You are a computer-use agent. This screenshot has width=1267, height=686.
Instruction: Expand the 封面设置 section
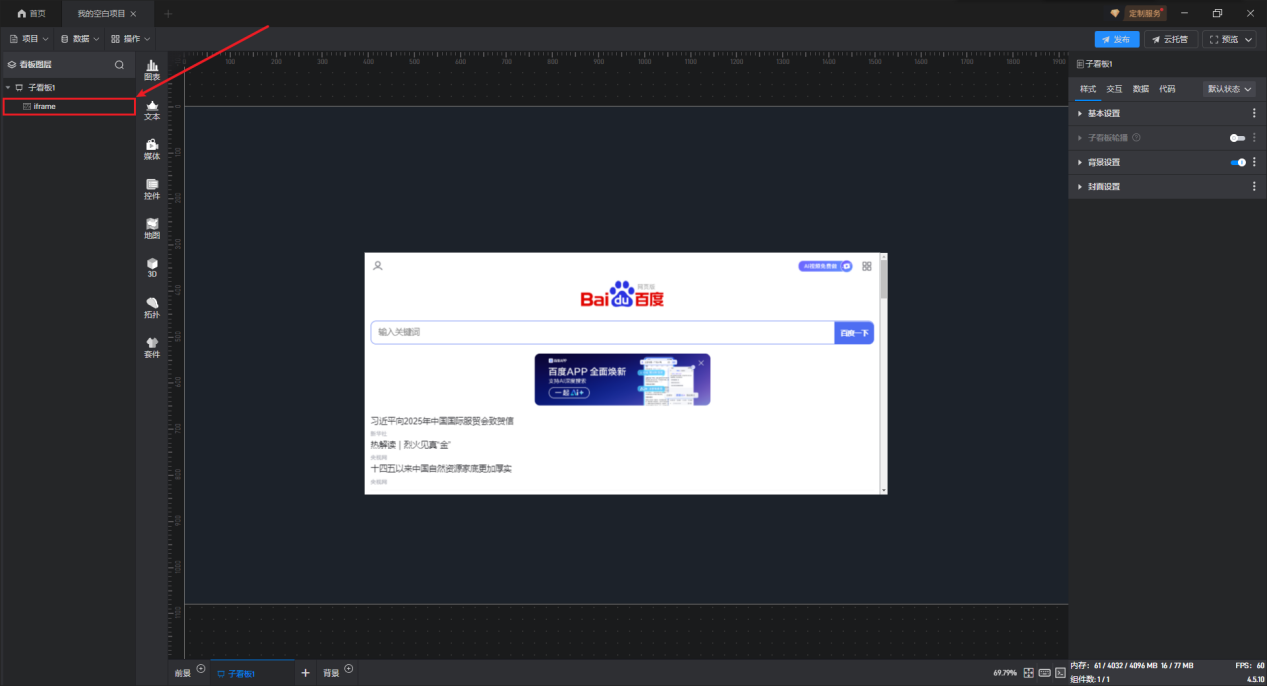click(x=1080, y=187)
